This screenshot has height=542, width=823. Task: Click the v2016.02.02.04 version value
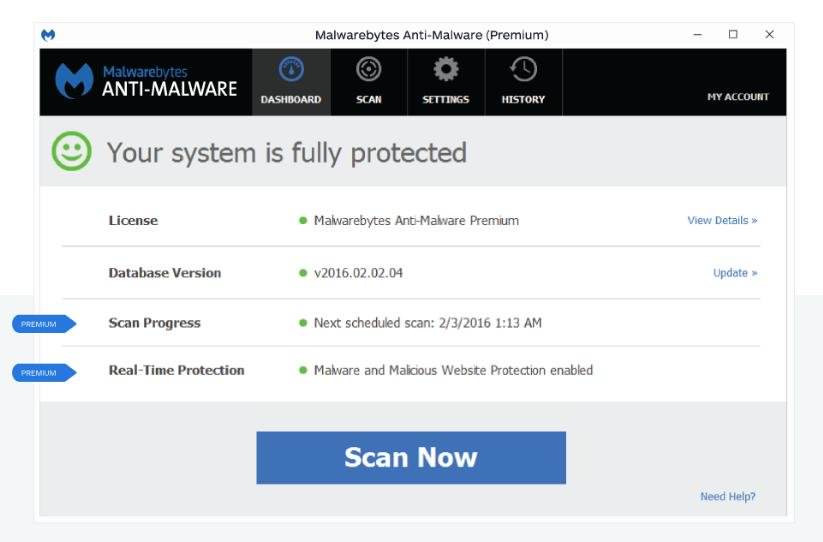click(x=358, y=273)
